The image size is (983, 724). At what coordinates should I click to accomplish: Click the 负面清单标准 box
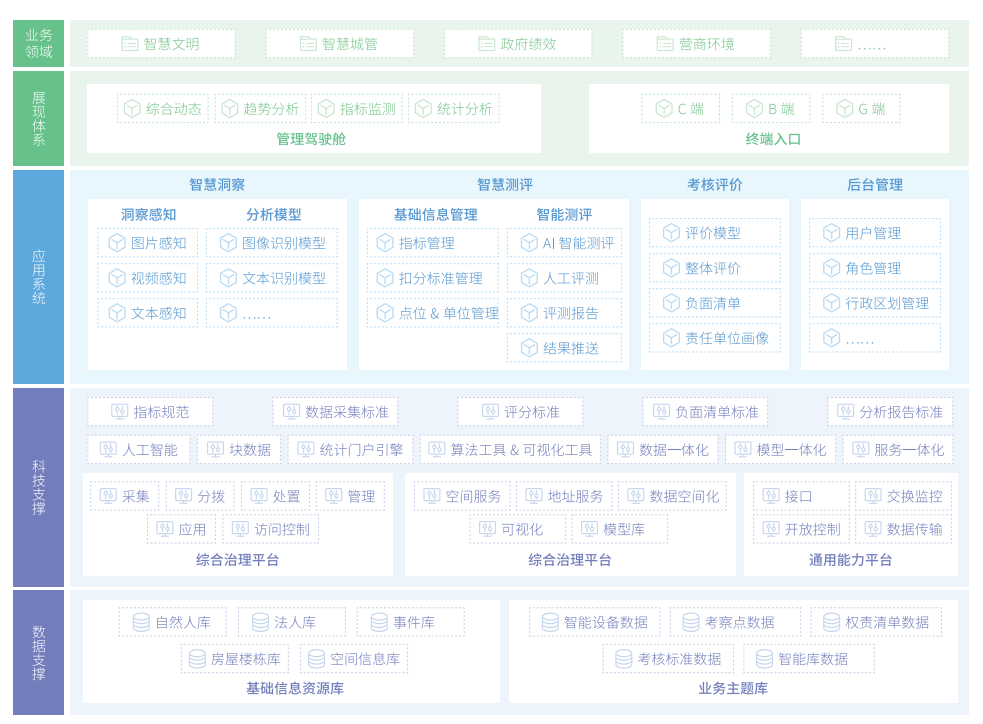[705, 412]
